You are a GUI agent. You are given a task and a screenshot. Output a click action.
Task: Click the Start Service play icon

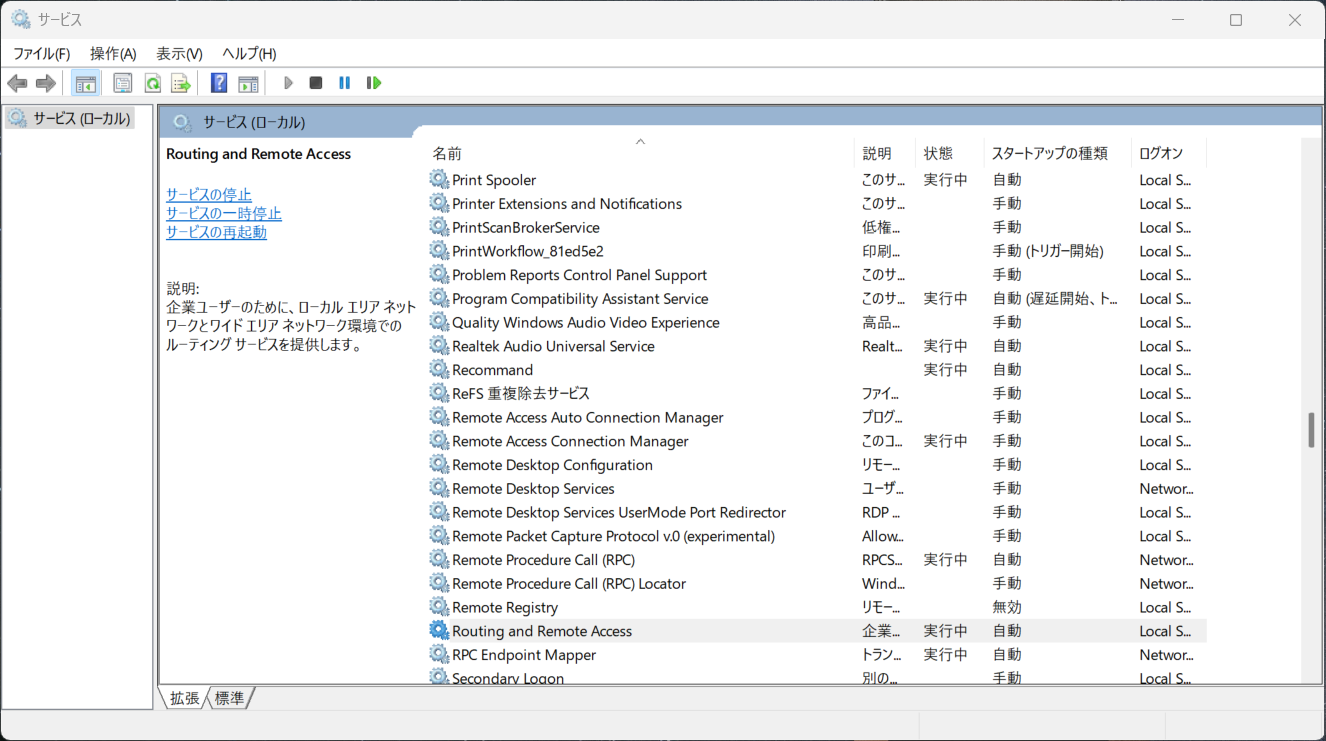coord(288,83)
